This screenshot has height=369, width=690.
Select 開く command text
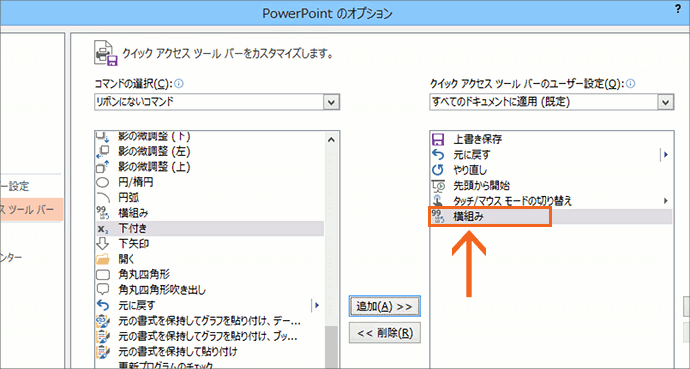(126, 259)
